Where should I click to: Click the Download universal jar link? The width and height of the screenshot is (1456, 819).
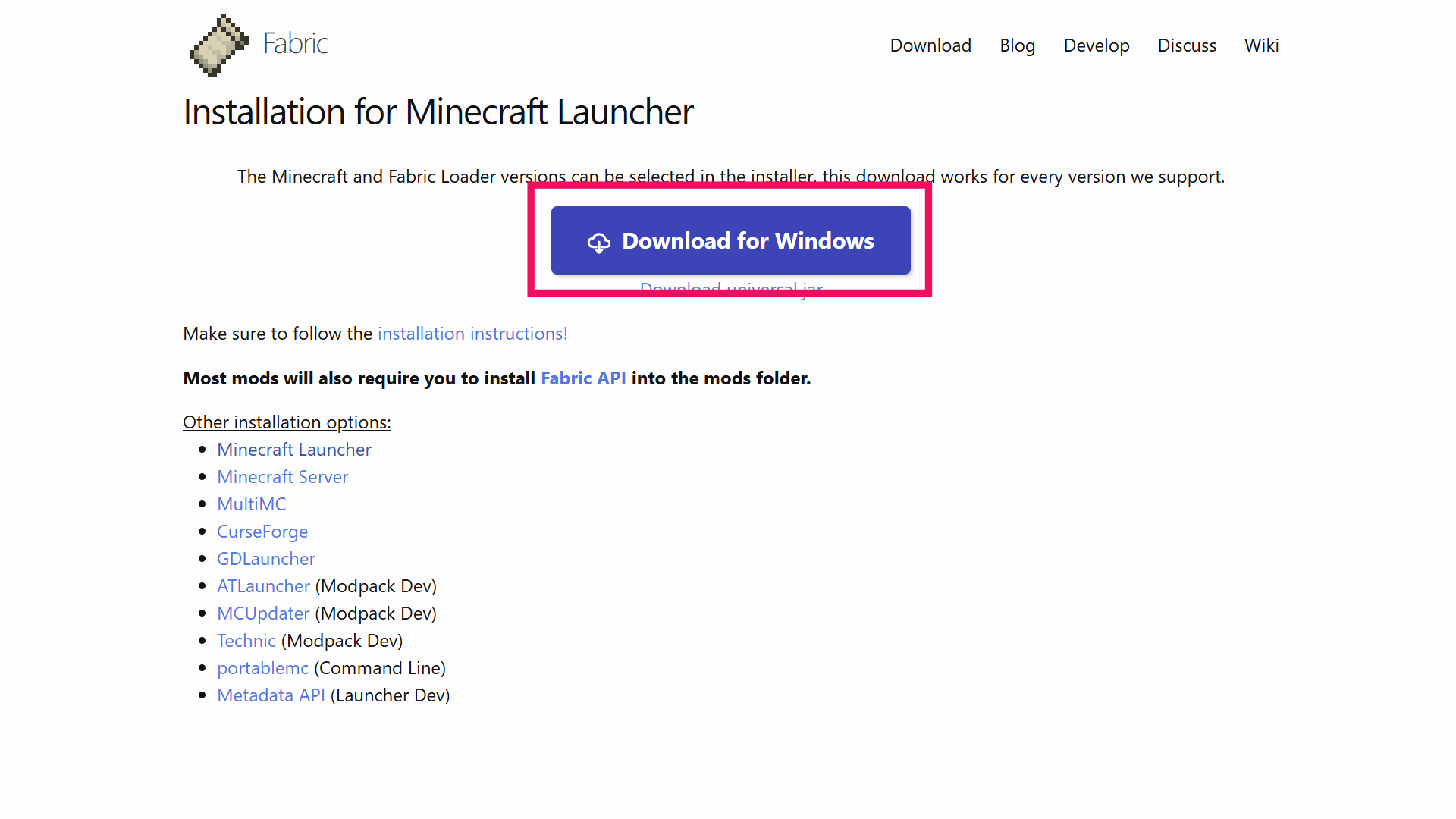pos(731,287)
